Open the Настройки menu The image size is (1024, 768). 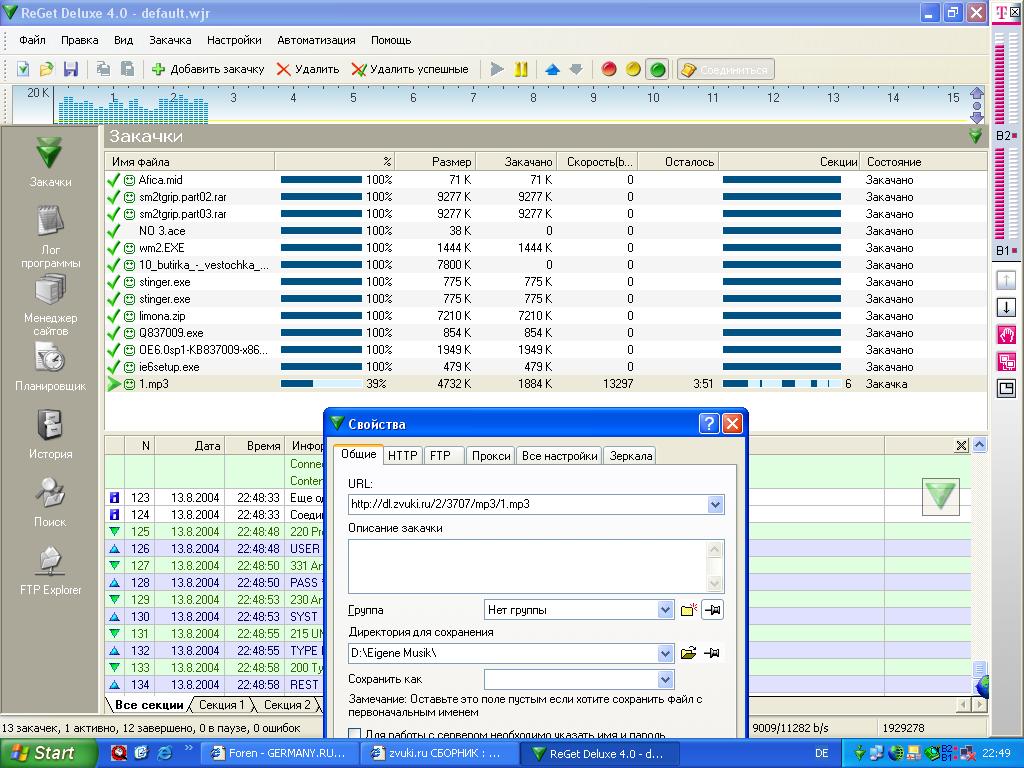click(234, 40)
